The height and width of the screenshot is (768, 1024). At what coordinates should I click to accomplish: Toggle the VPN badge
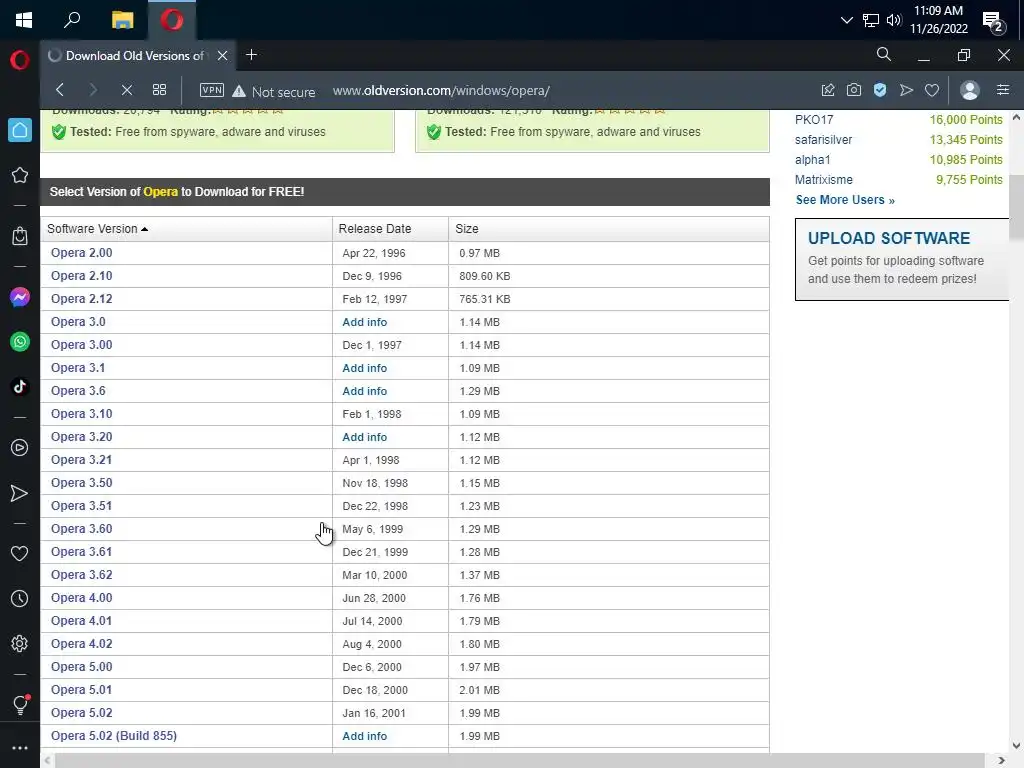point(212,90)
